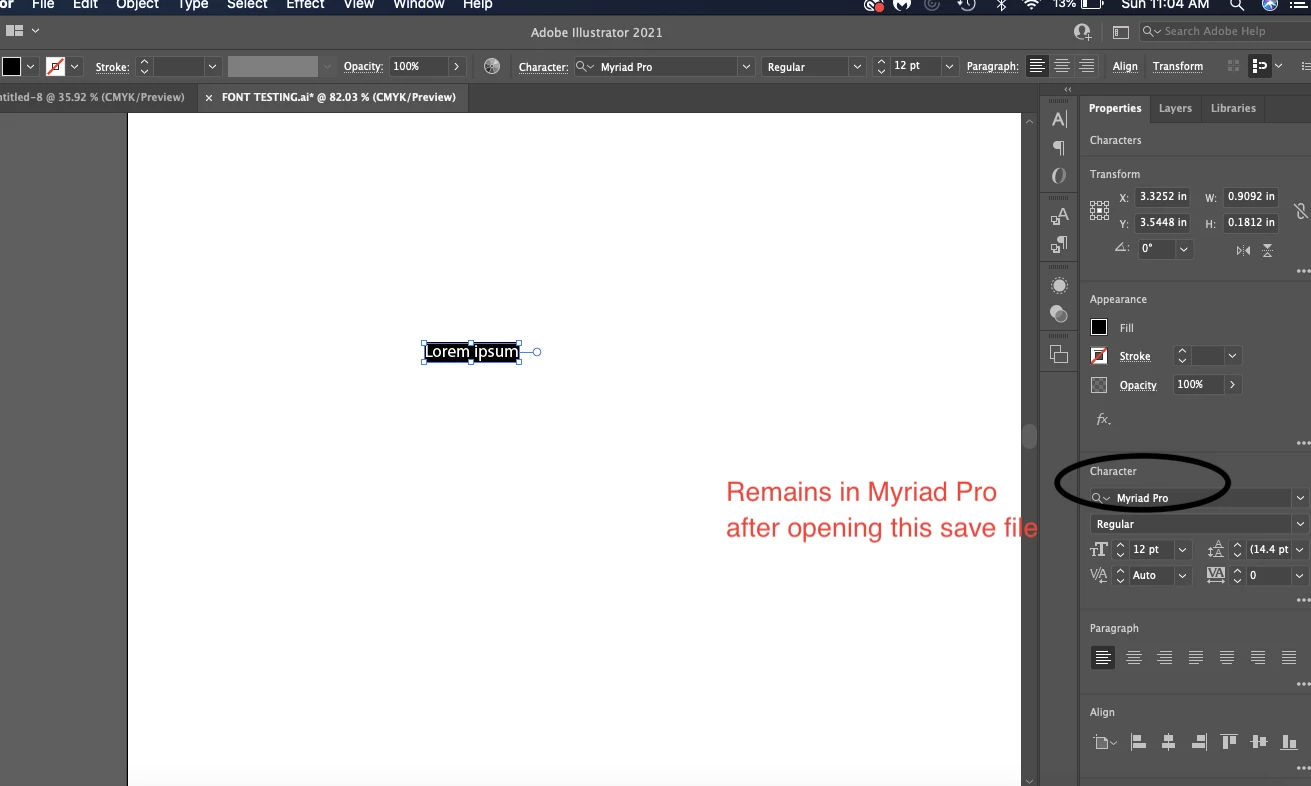
Task: Switch to the Layers tab
Action: 1175,108
